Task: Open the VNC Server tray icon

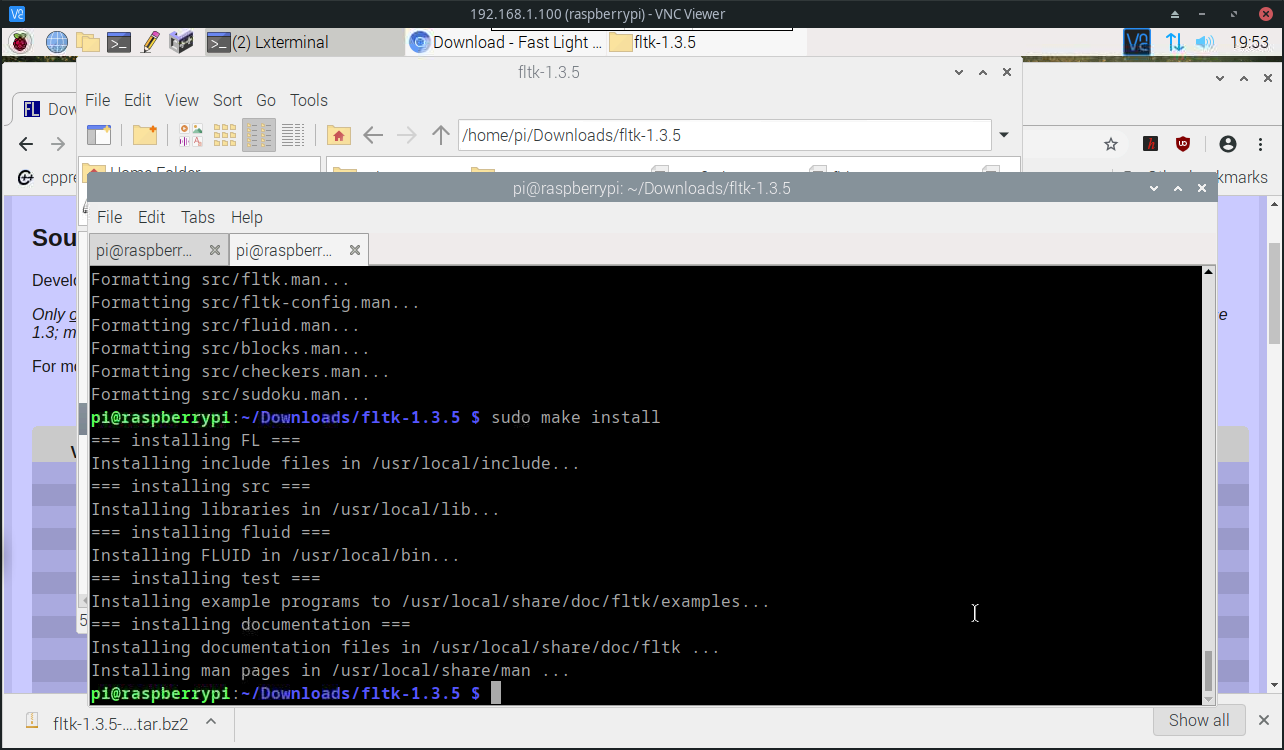Action: pyautogui.click(x=1137, y=42)
